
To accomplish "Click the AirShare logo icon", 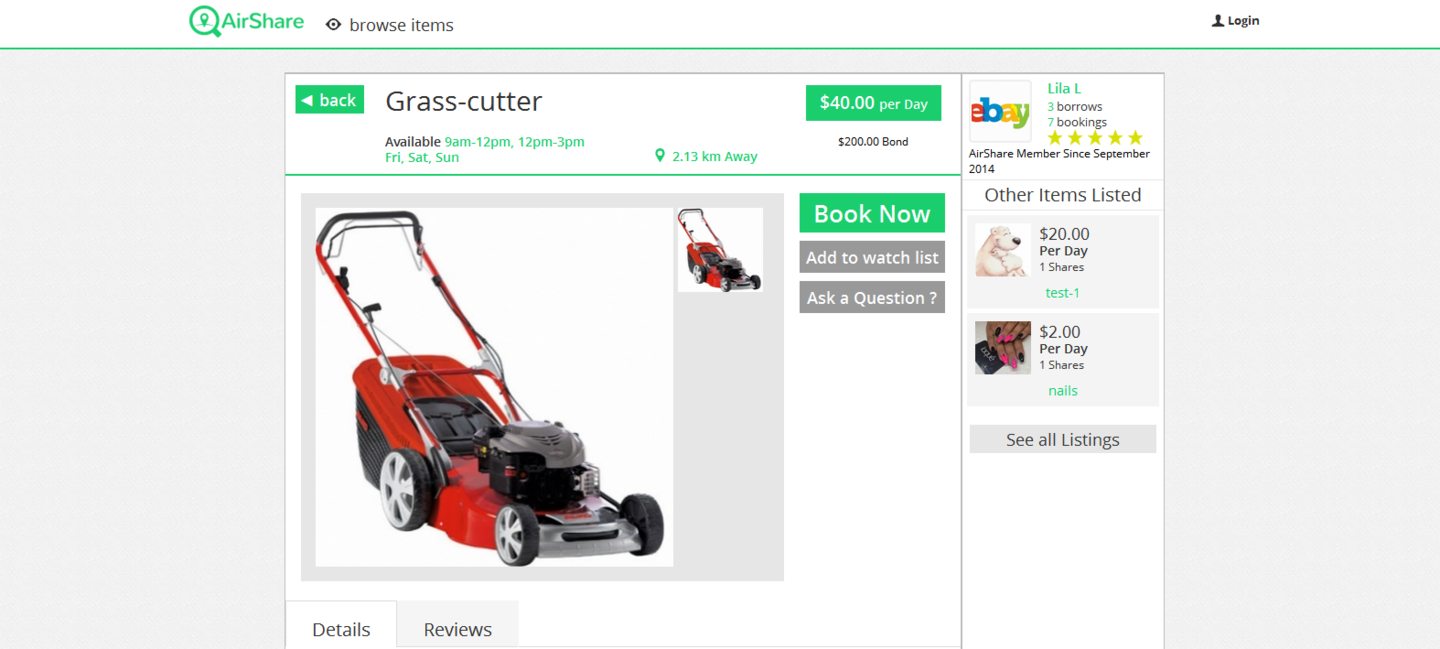I will tap(205, 21).
